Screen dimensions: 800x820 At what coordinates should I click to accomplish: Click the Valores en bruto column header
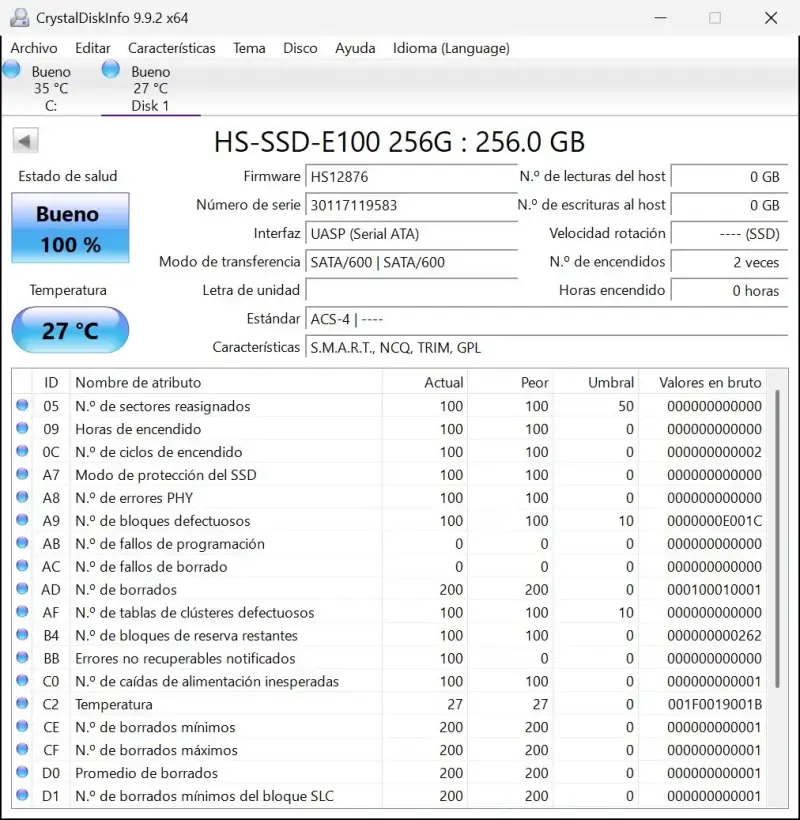[702, 382]
